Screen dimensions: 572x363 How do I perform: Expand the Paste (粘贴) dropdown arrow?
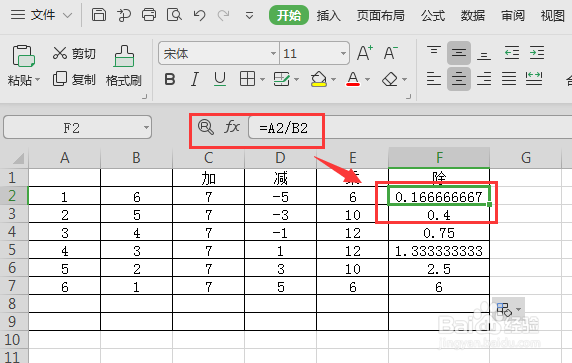point(38,79)
